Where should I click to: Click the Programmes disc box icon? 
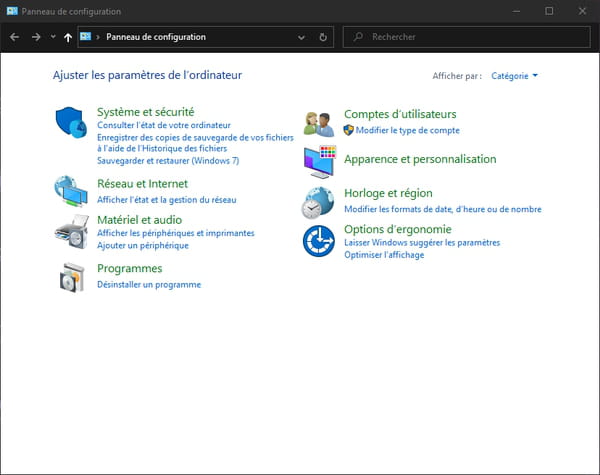[x=72, y=277]
